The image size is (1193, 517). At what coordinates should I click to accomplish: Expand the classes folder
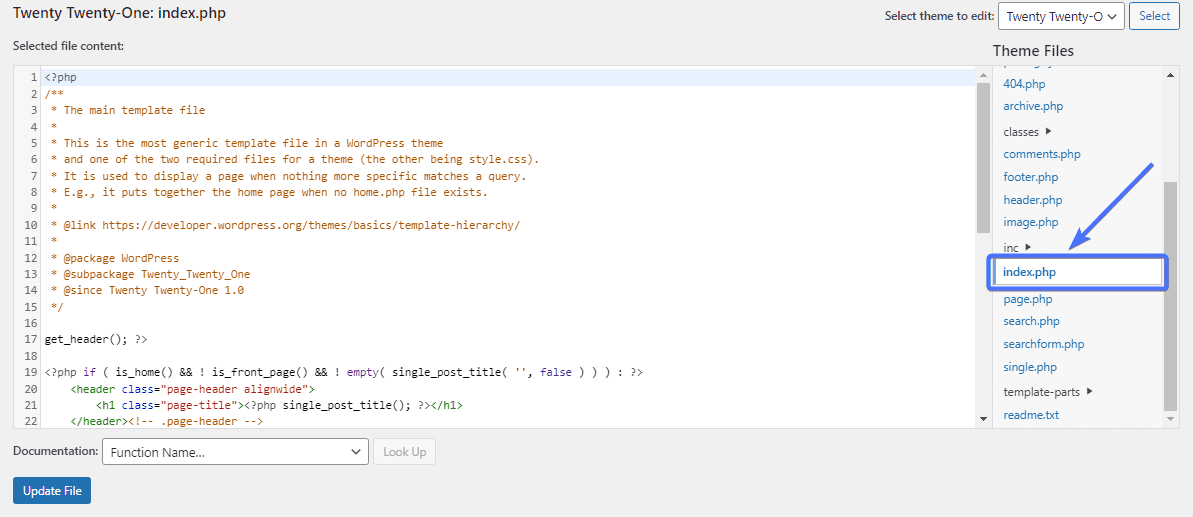click(1026, 132)
